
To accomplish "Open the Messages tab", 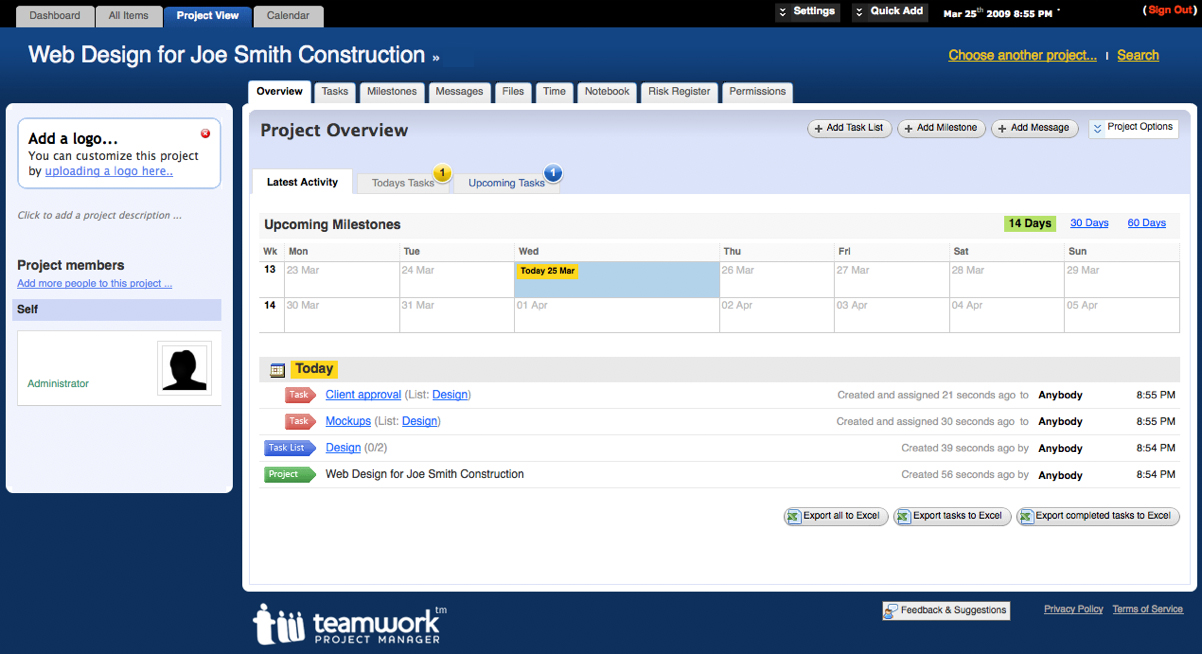I will click(460, 92).
